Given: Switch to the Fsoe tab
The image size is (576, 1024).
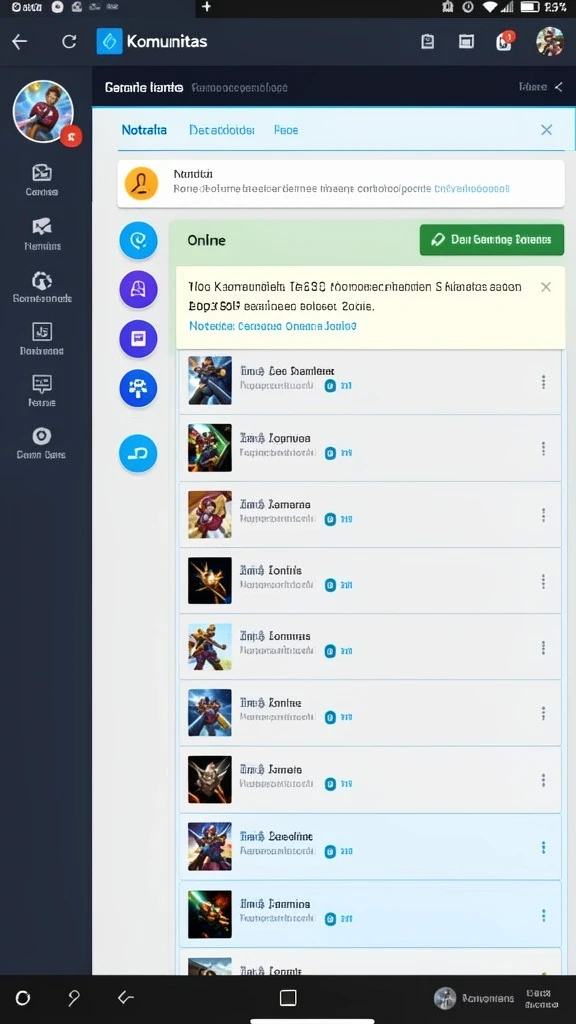Looking at the screenshot, I should click(286, 130).
